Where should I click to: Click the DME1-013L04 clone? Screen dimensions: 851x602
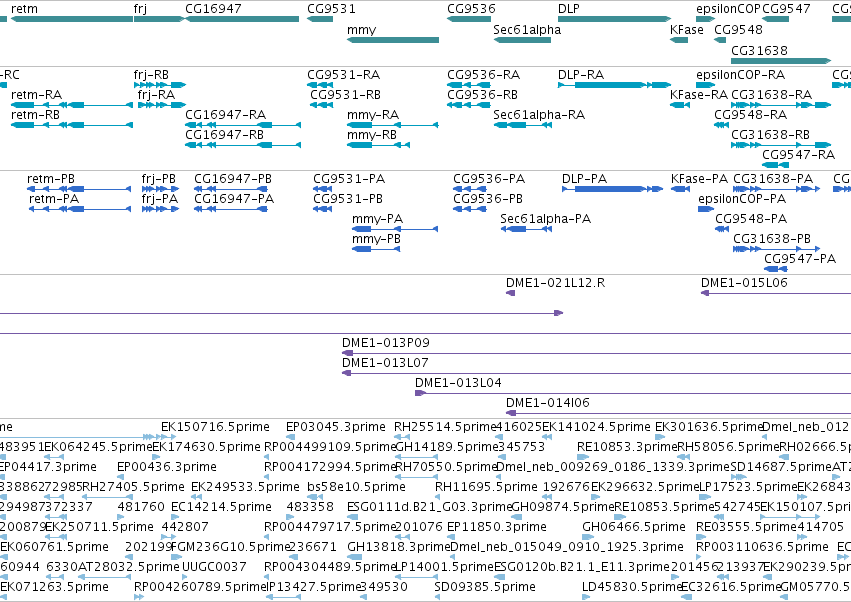tap(633, 394)
